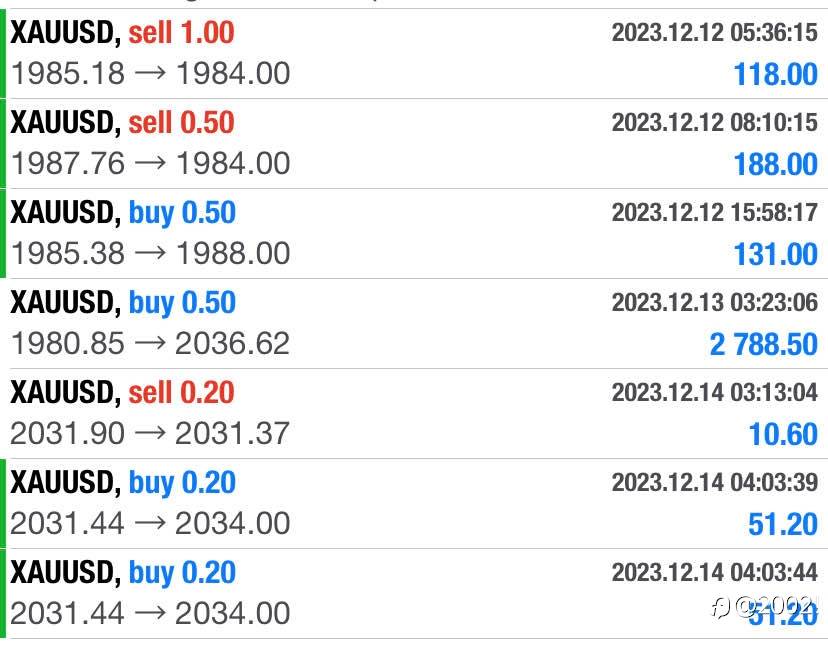This screenshot has height=645, width=828.
Task: Click the 2023.12.12 15:58:17 timestamp
Action: [x=714, y=213]
